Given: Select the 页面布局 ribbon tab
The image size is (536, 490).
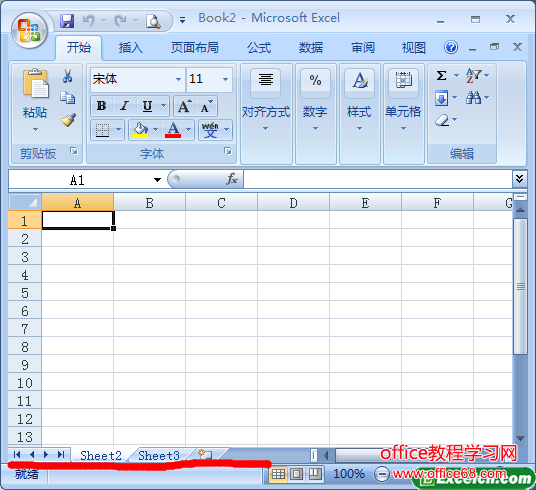Looking at the screenshot, I should 195,48.
